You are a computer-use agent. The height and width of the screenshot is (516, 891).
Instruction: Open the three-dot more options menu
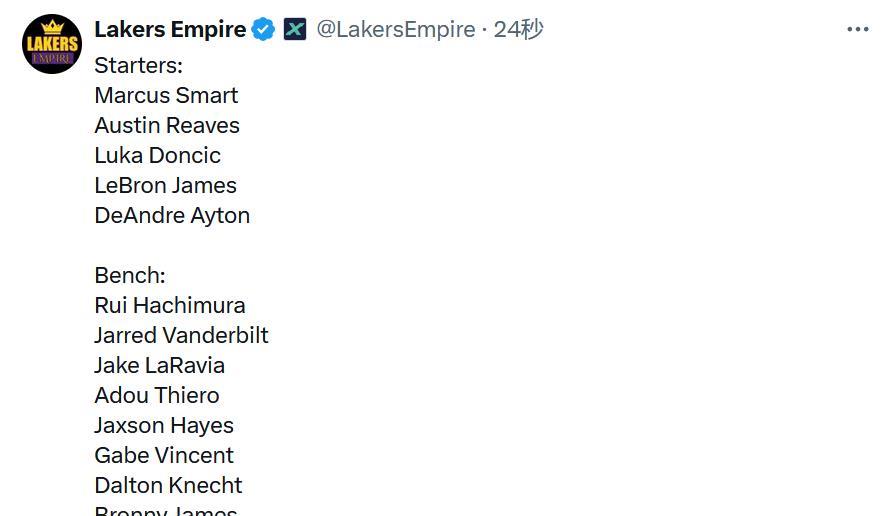pyautogui.click(x=857, y=29)
